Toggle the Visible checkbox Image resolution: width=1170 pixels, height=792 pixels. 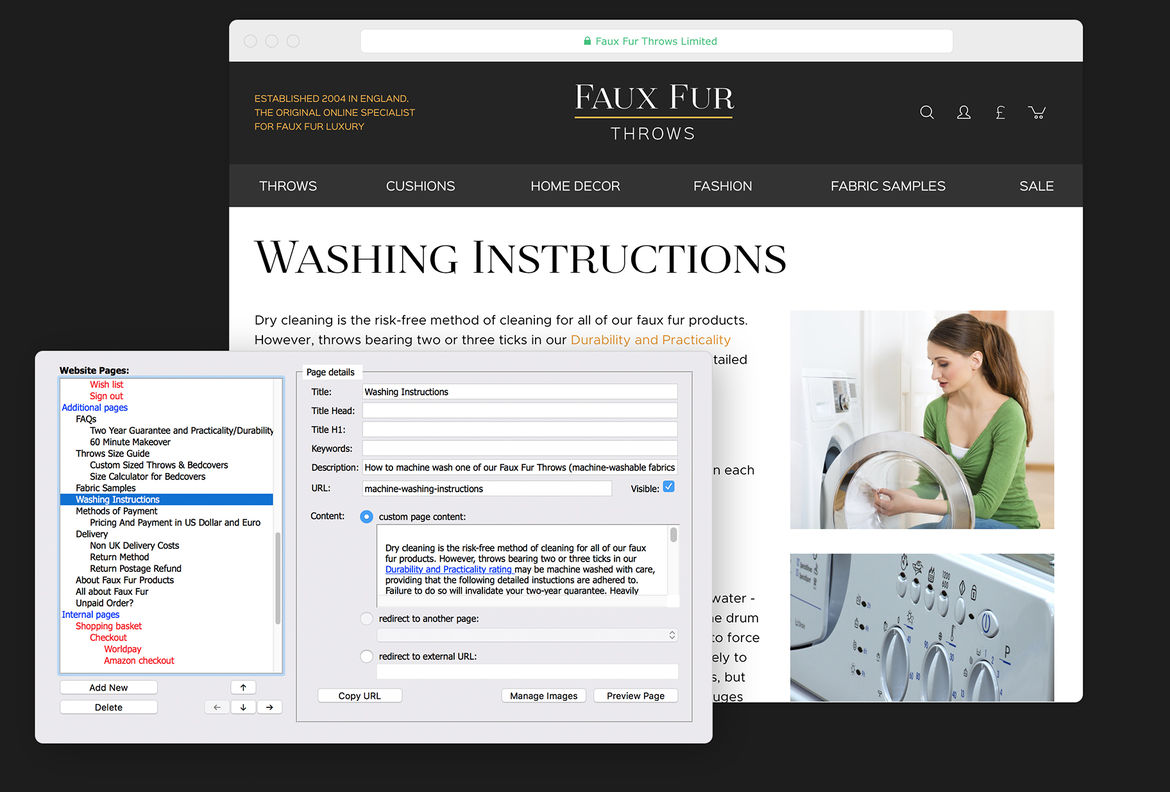coord(669,487)
